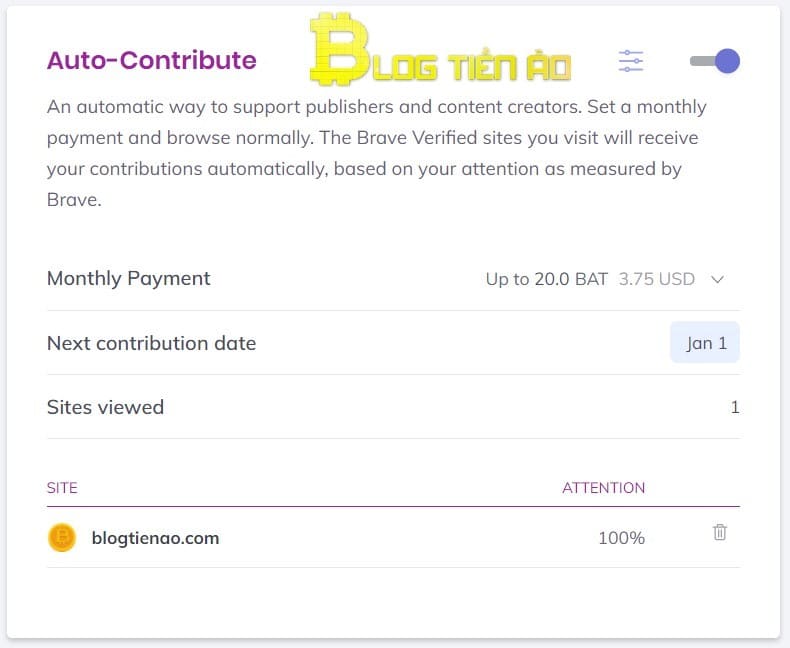The height and width of the screenshot is (648, 790).
Task: Click the 100% attention value
Action: 621,538
